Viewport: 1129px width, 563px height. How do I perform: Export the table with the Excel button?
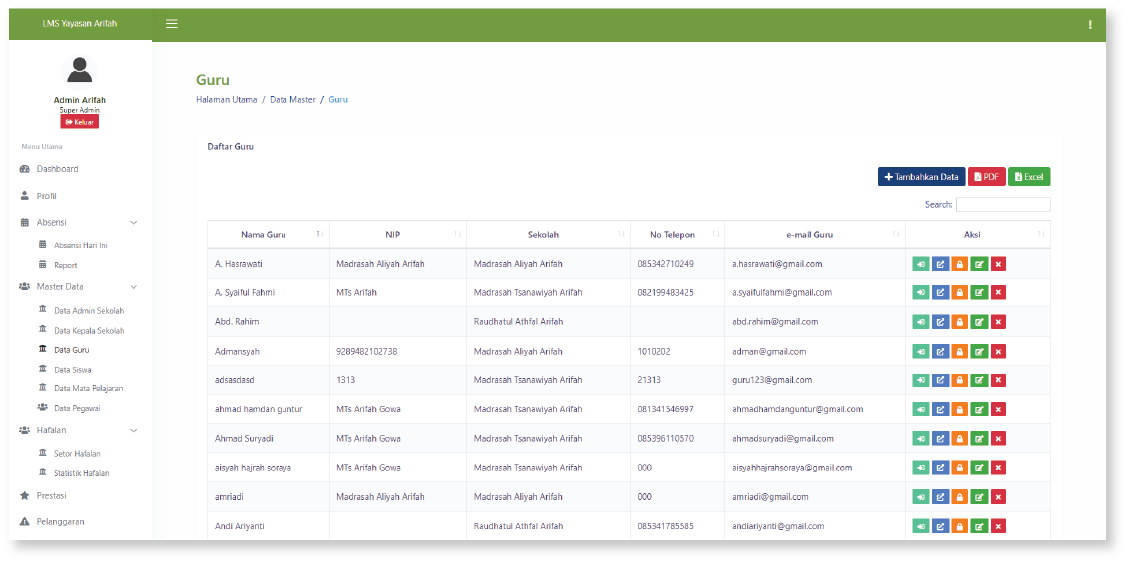1029,176
